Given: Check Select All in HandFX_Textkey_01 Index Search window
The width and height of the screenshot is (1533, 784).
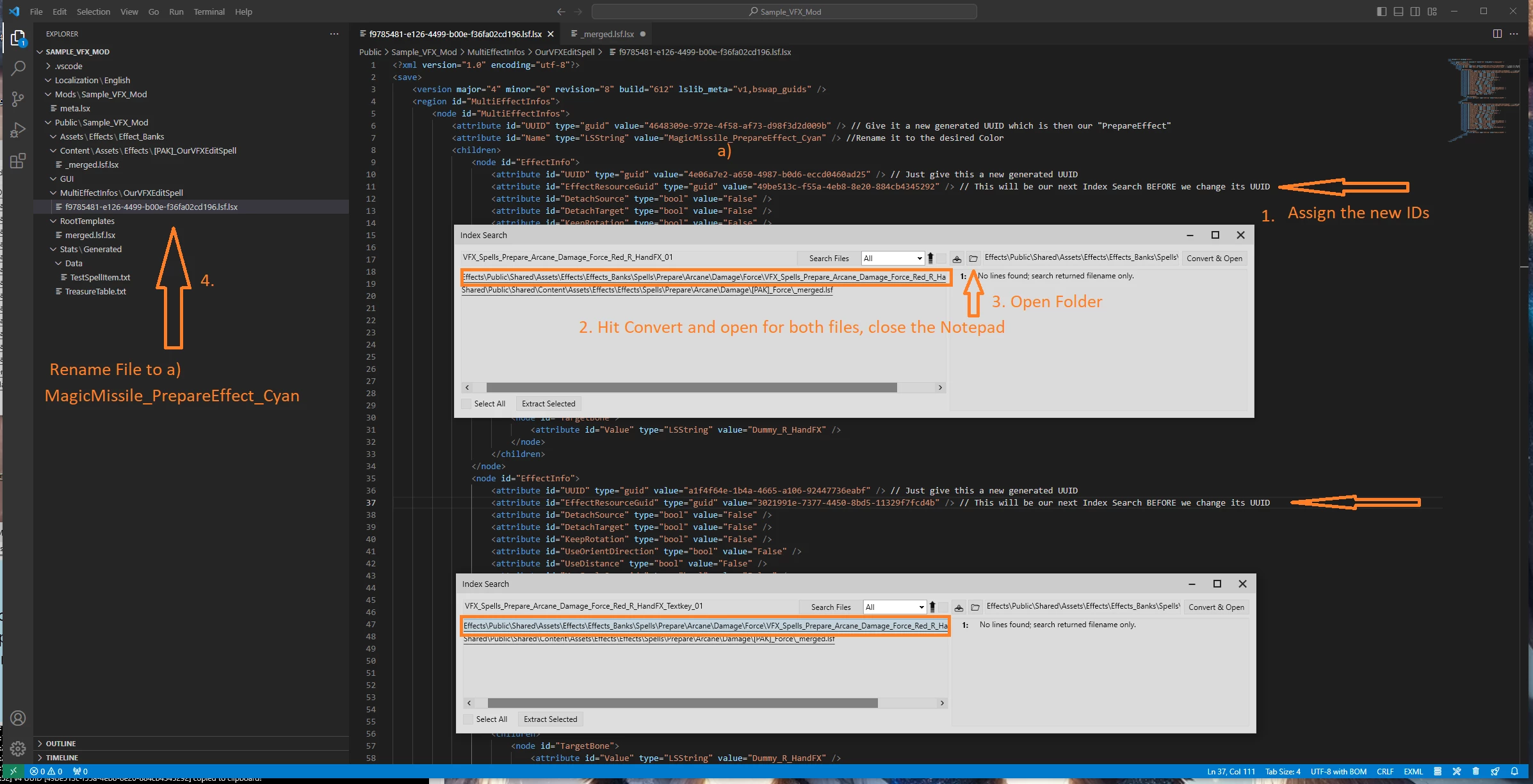Looking at the screenshot, I should (469, 719).
